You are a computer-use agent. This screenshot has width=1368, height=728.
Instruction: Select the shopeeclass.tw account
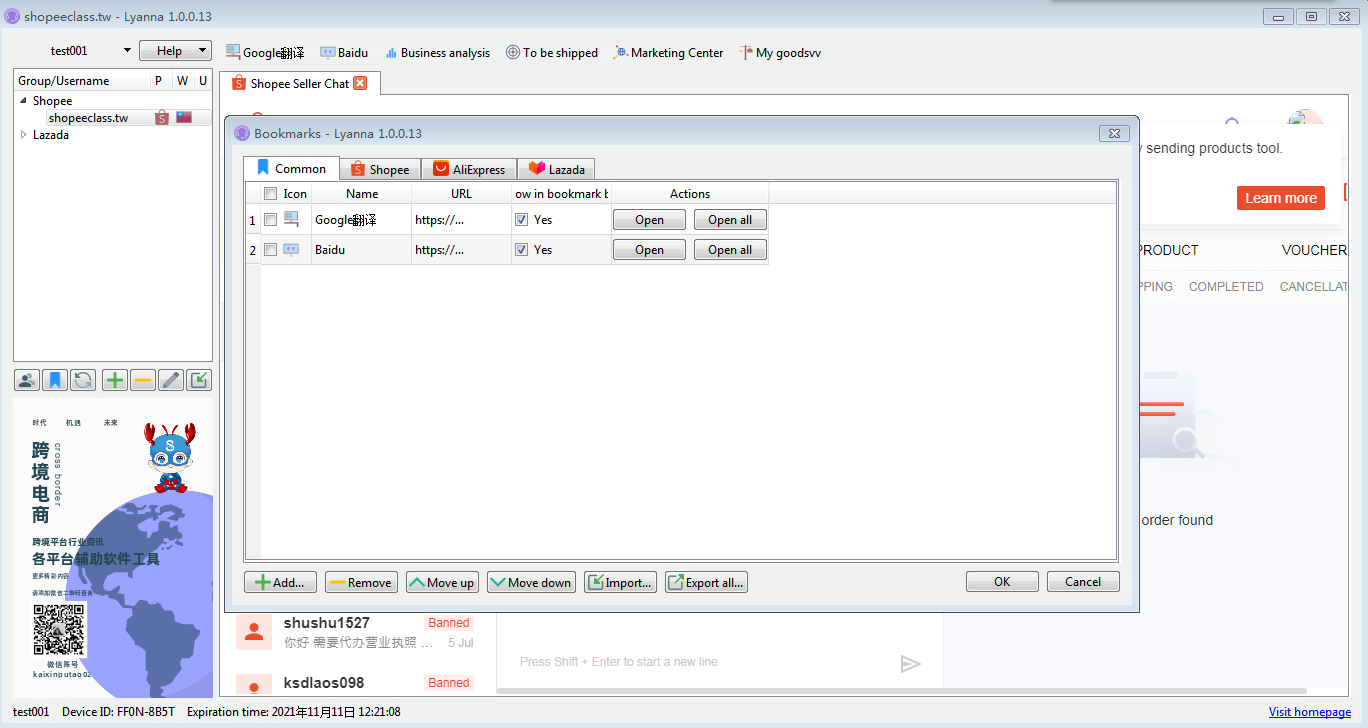tap(90, 118)
